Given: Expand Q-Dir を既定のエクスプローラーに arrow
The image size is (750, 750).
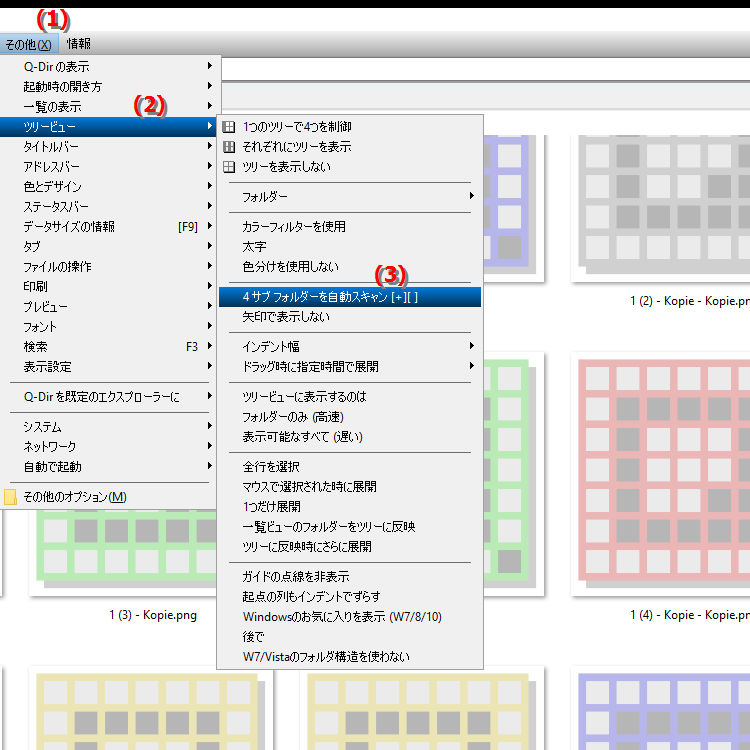Looking at the screenshot, I should (210, 396).
